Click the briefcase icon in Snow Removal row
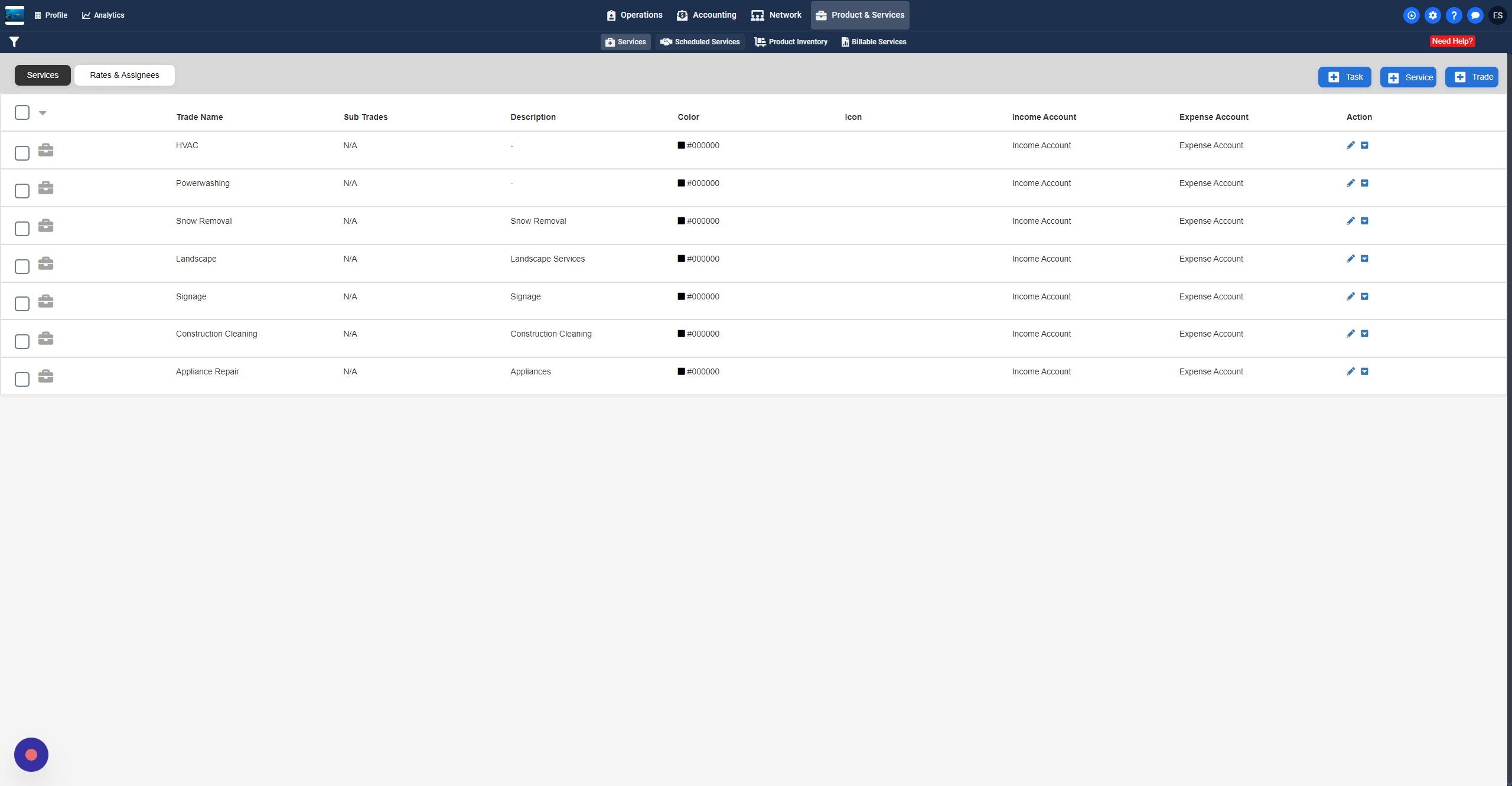Screen dimensions: 1512x786 45,226
